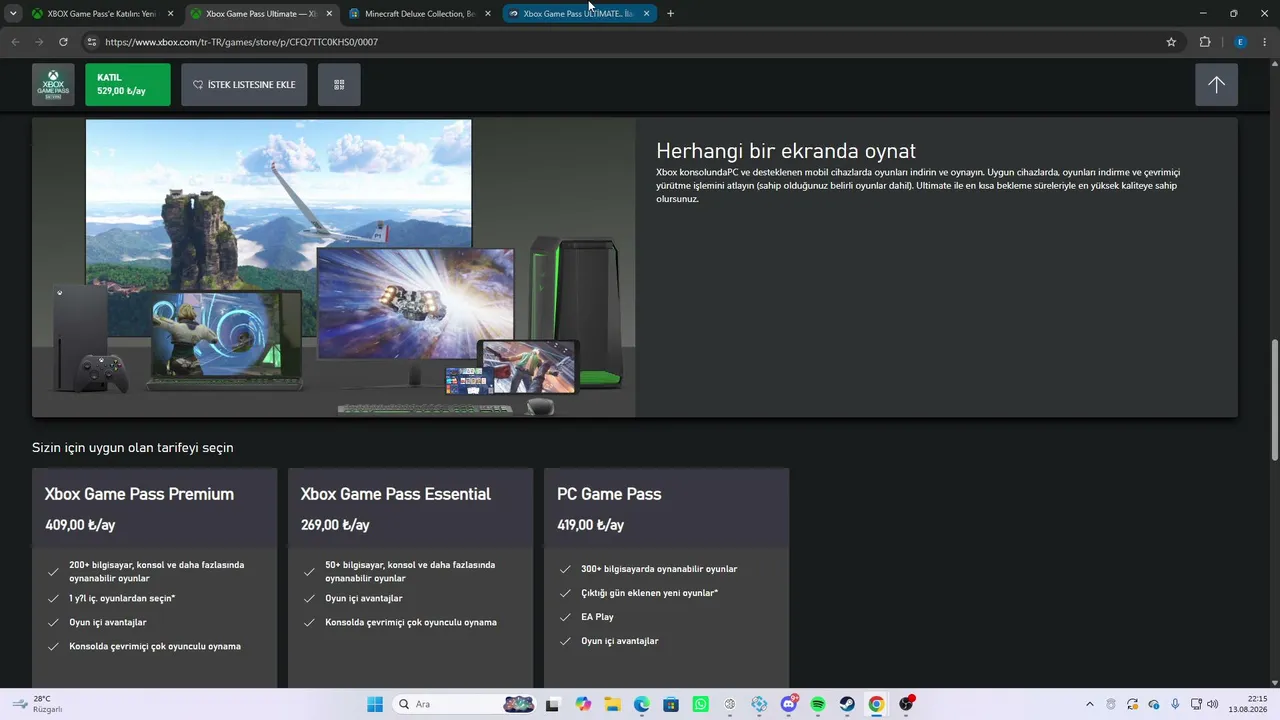Open Microsoft Edge from the taskbar
1280x720 pixels.
coord(642,704)
